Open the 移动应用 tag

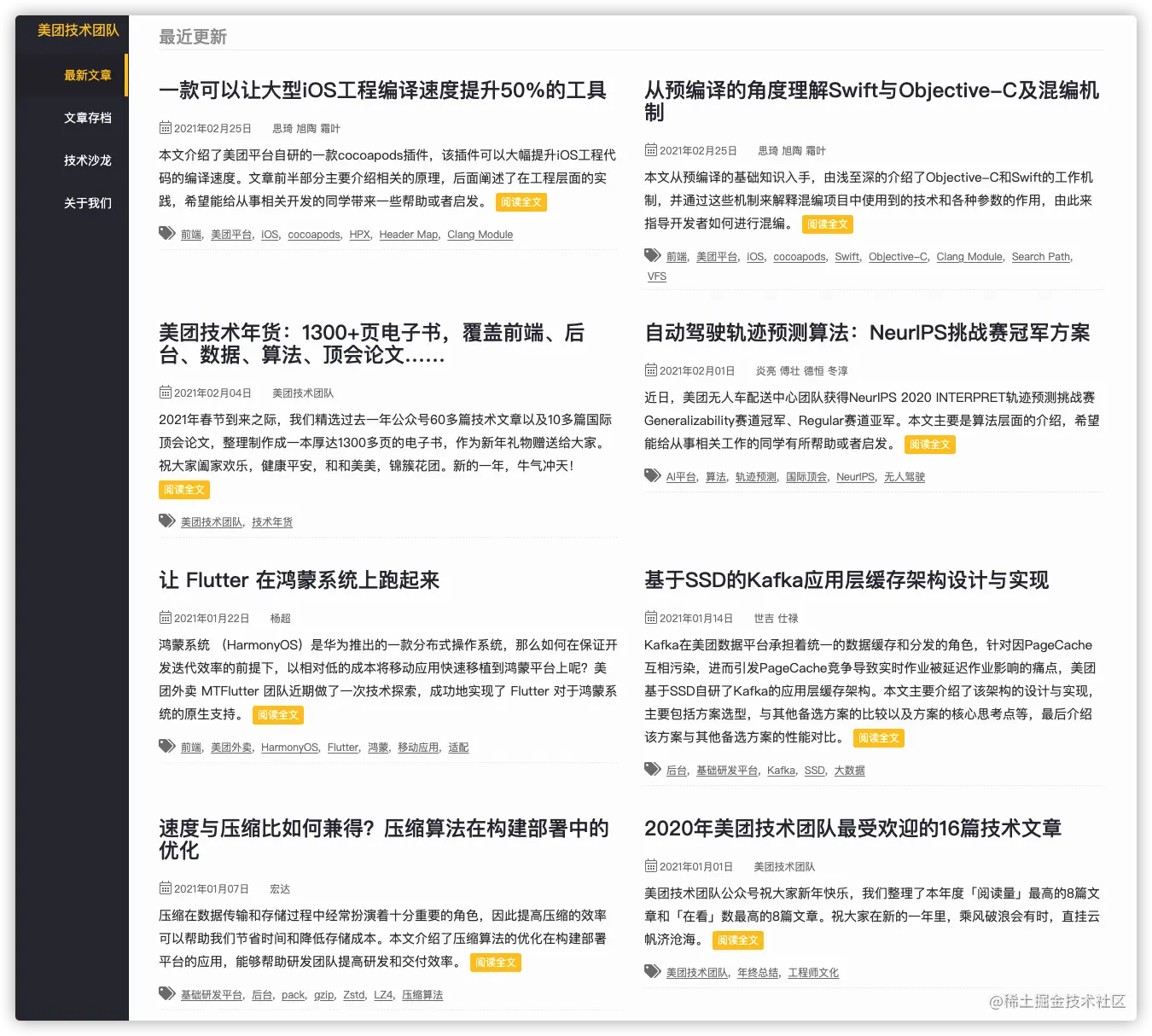pyautogui.click(x=418, y=748)
